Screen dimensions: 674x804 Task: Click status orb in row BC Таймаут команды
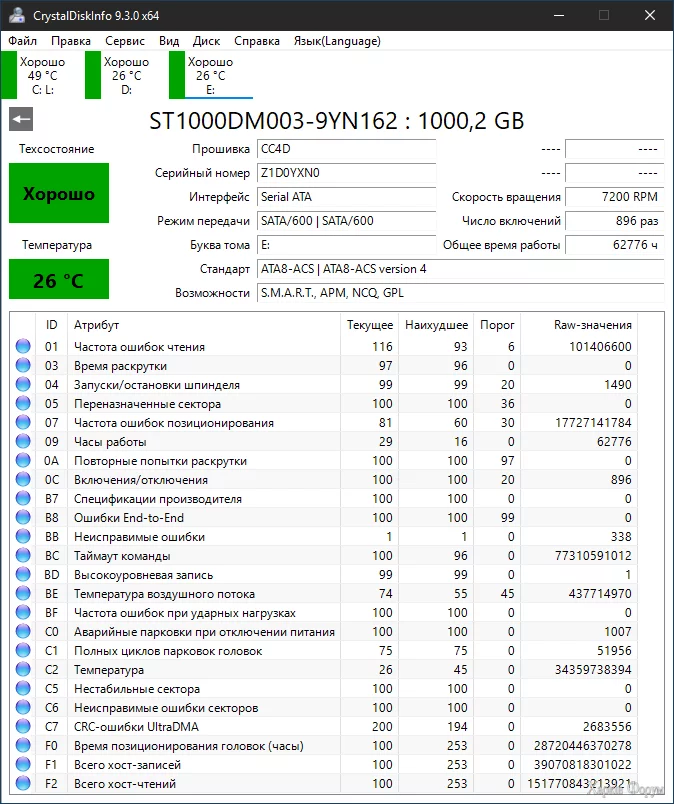(x=23, y=555)
